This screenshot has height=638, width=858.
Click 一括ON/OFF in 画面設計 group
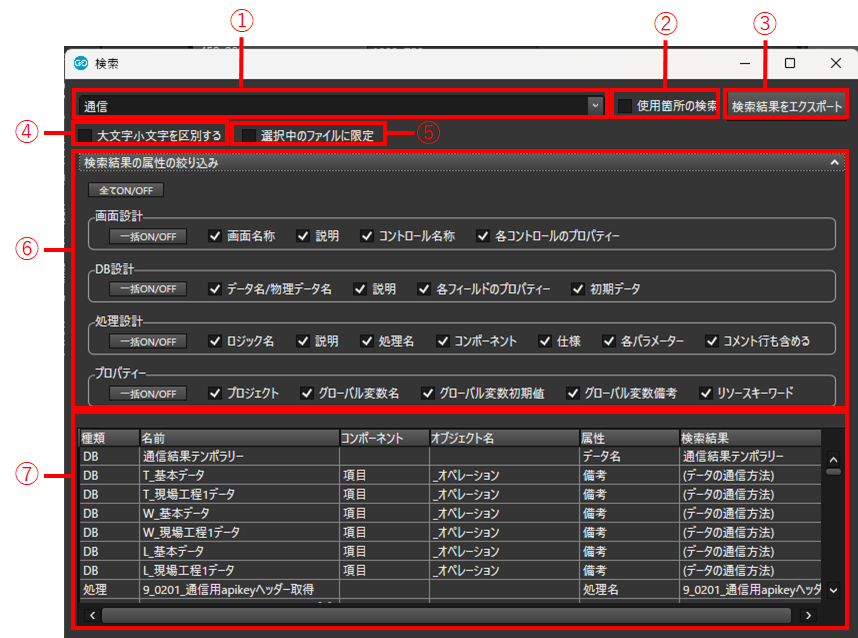pyautogui.click(x=148, y=237)
